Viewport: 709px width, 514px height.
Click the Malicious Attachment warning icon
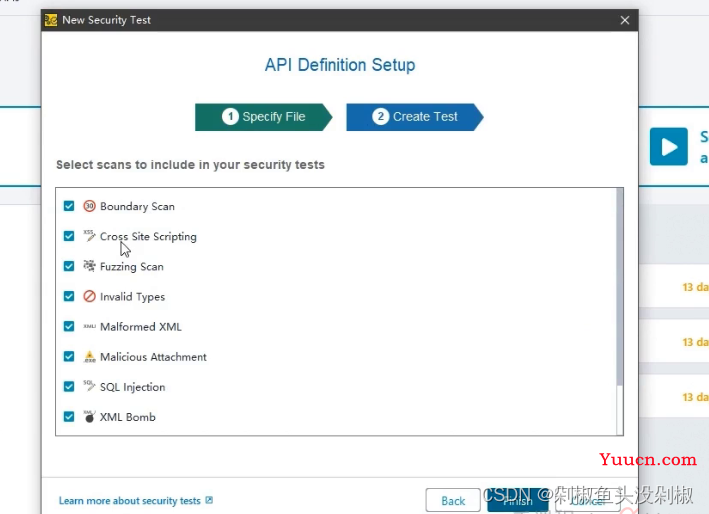click(x=89, y=356)
